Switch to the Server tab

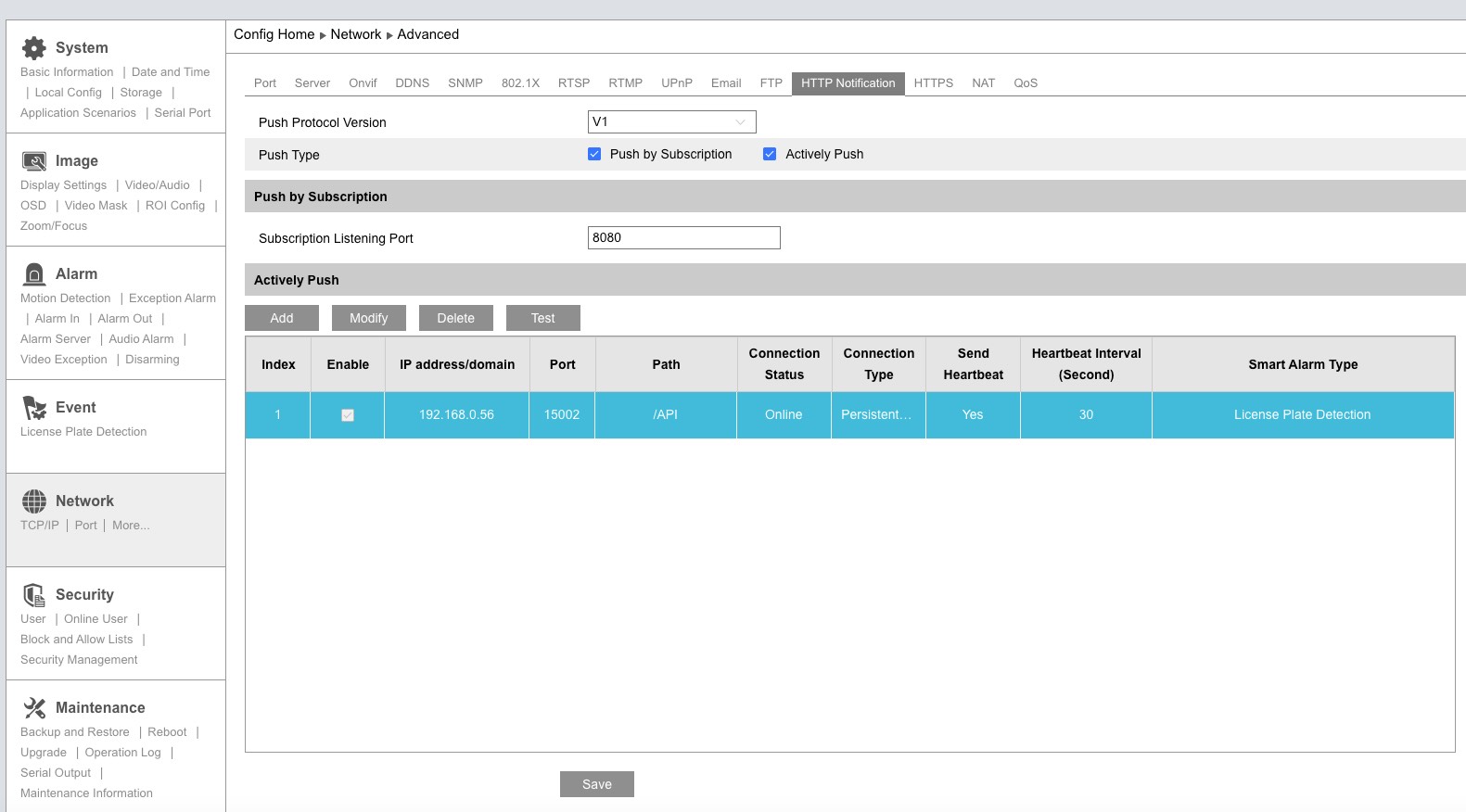[312, 82]
